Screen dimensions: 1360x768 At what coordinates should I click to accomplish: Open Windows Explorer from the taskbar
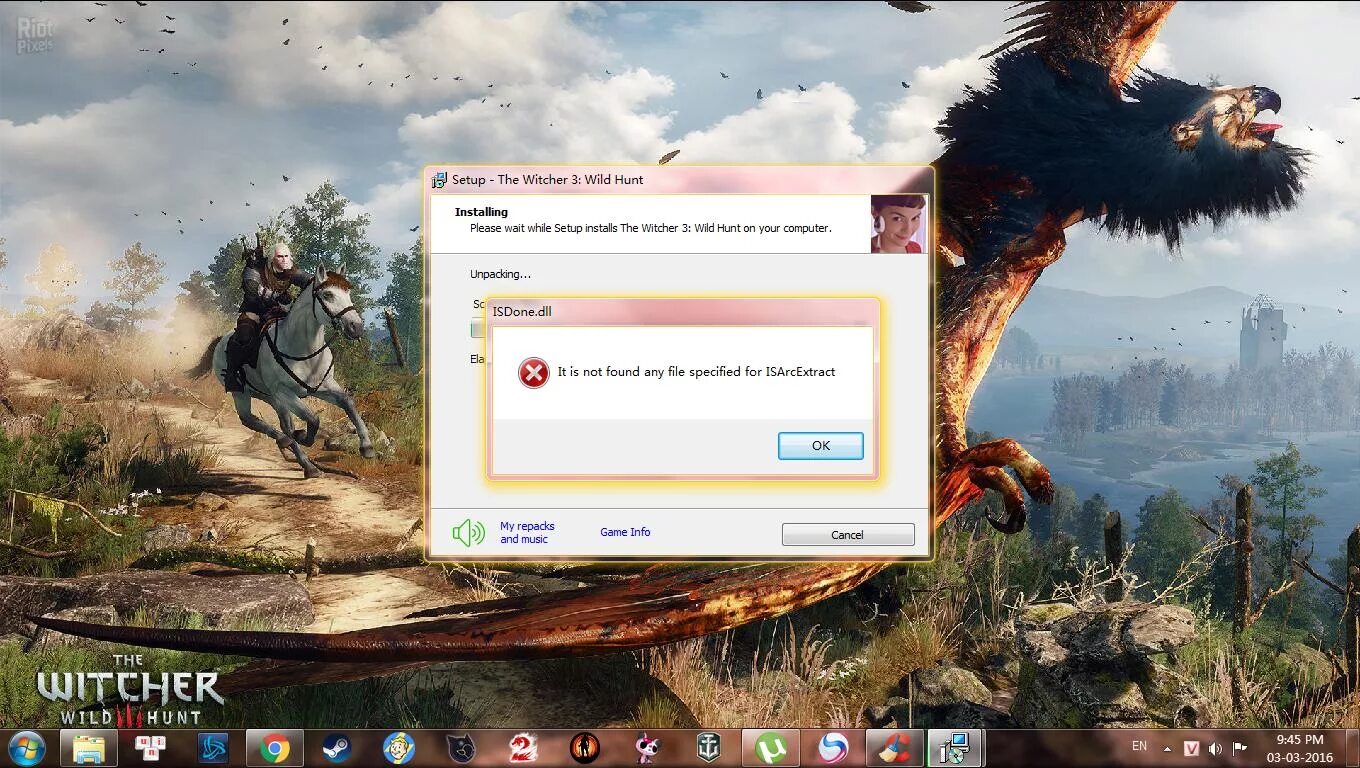click(88, 748)
